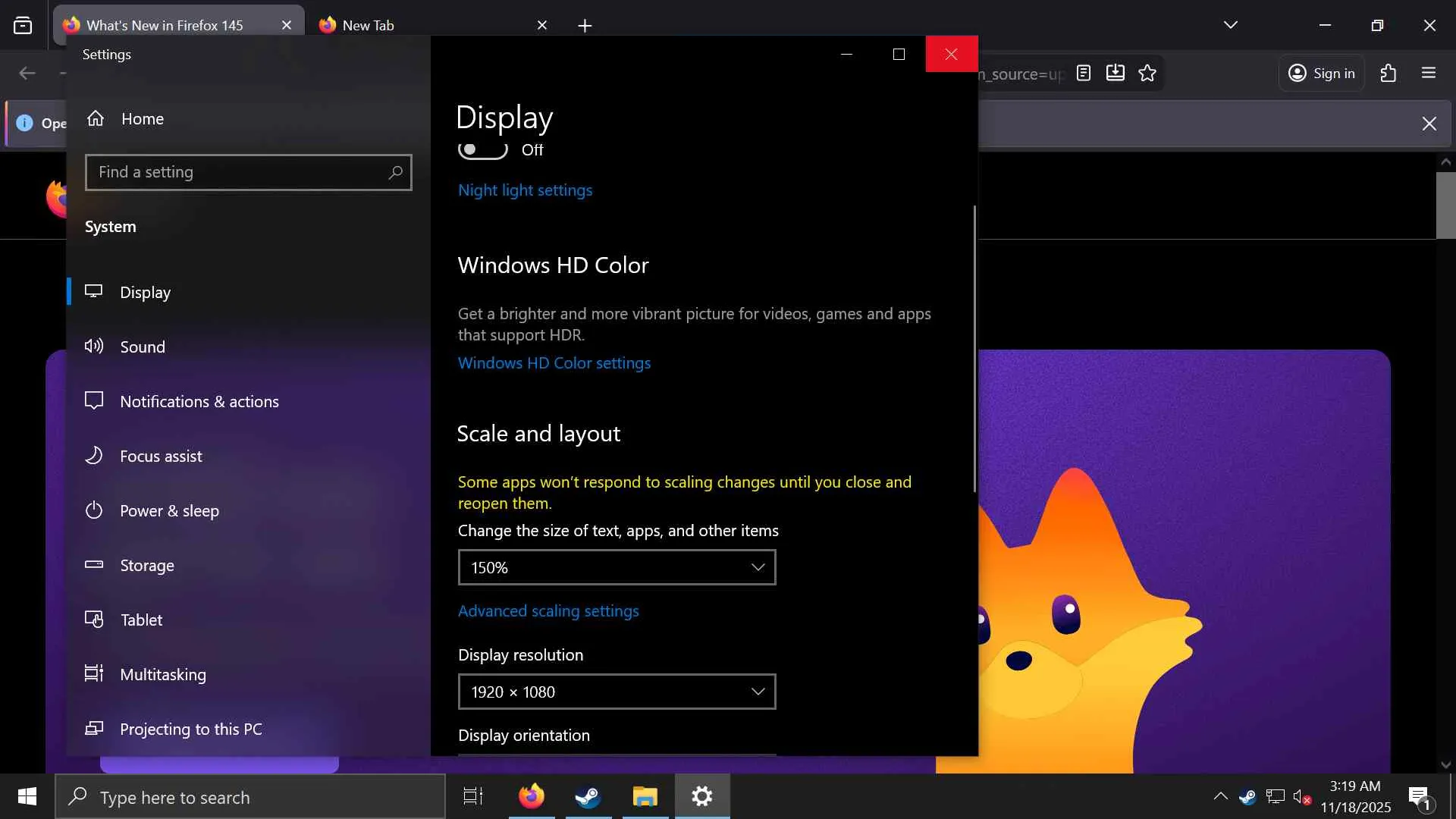
Task: Expand Firefox list all tabs chevron
Action: point(1230,25)
